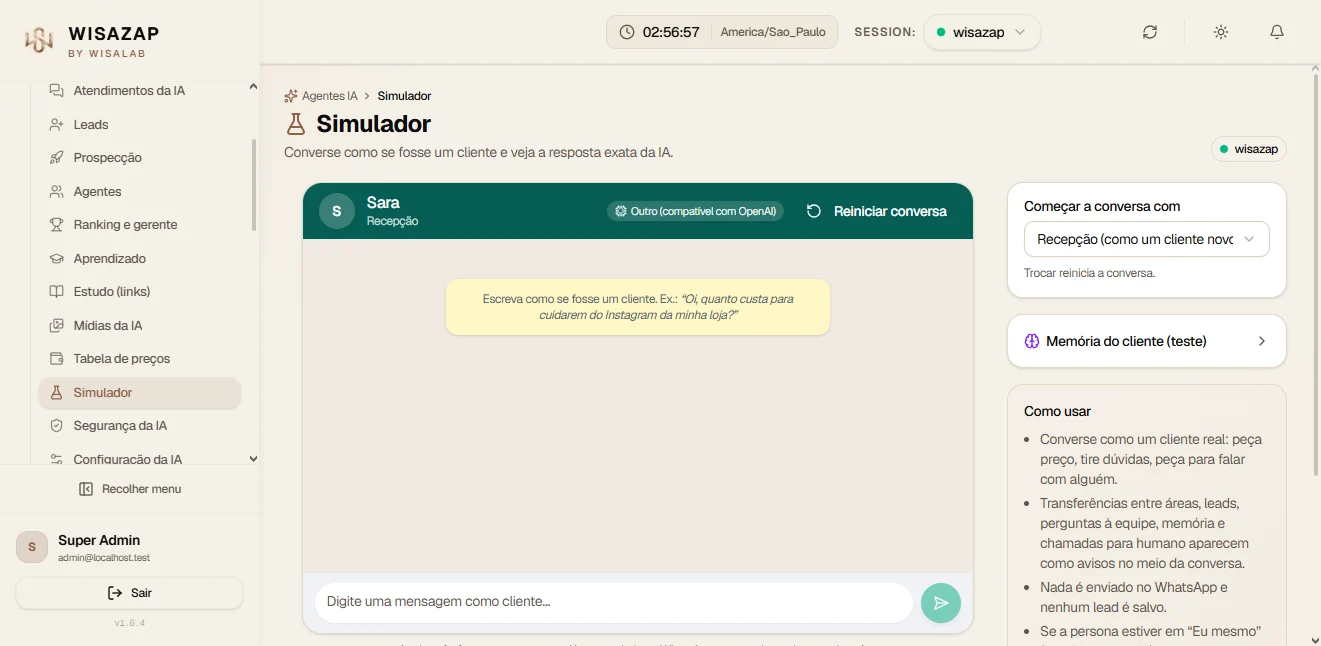Image resolution: width=1321 pixels, height=646 pixels.
Task: Click the Simulador flask icon in sidebar
Action: point(57,393)
